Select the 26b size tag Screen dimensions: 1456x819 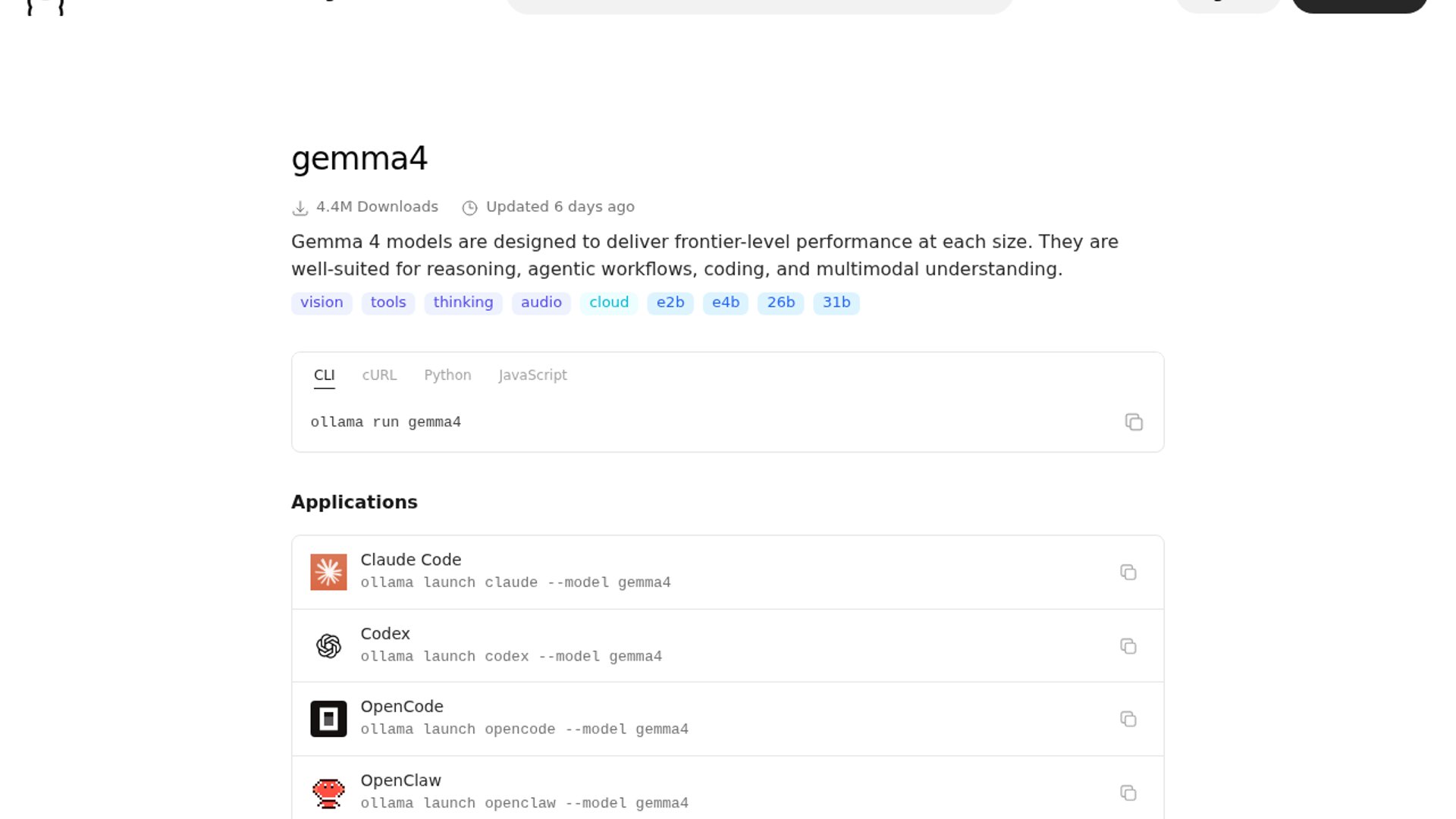[781, 303]
